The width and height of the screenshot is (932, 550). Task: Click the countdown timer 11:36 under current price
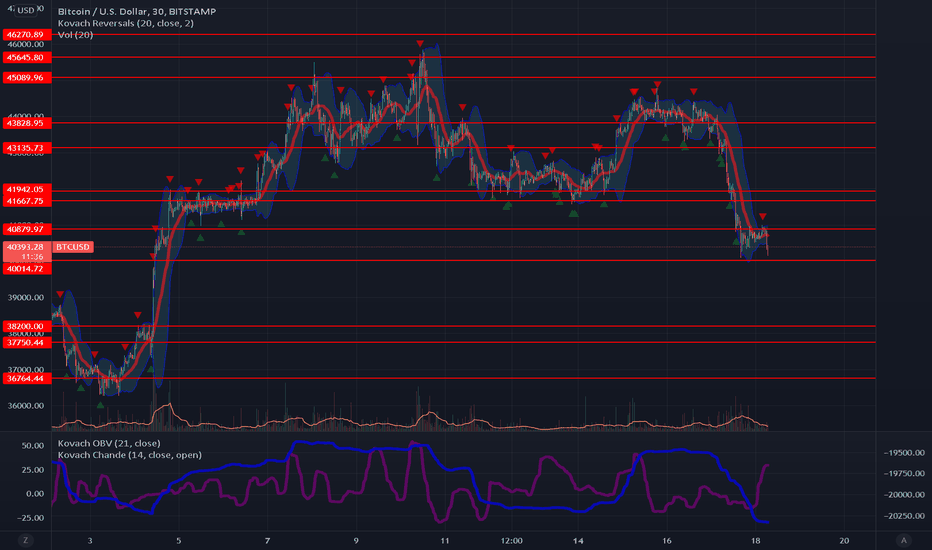tap(33, 257)
